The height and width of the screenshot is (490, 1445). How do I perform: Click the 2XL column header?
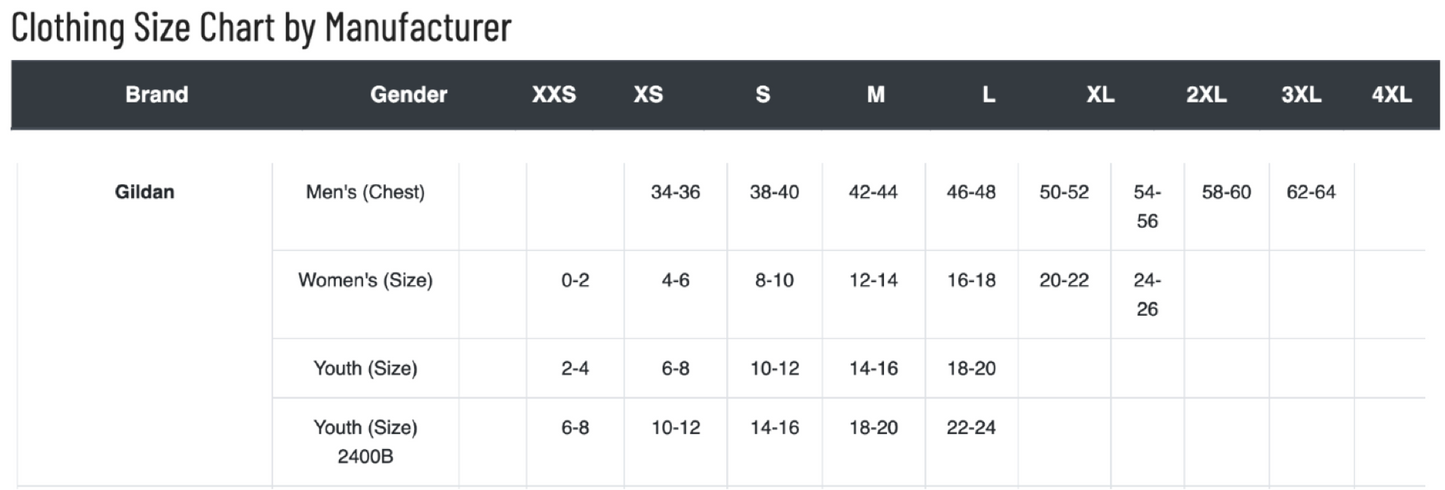1206,95
